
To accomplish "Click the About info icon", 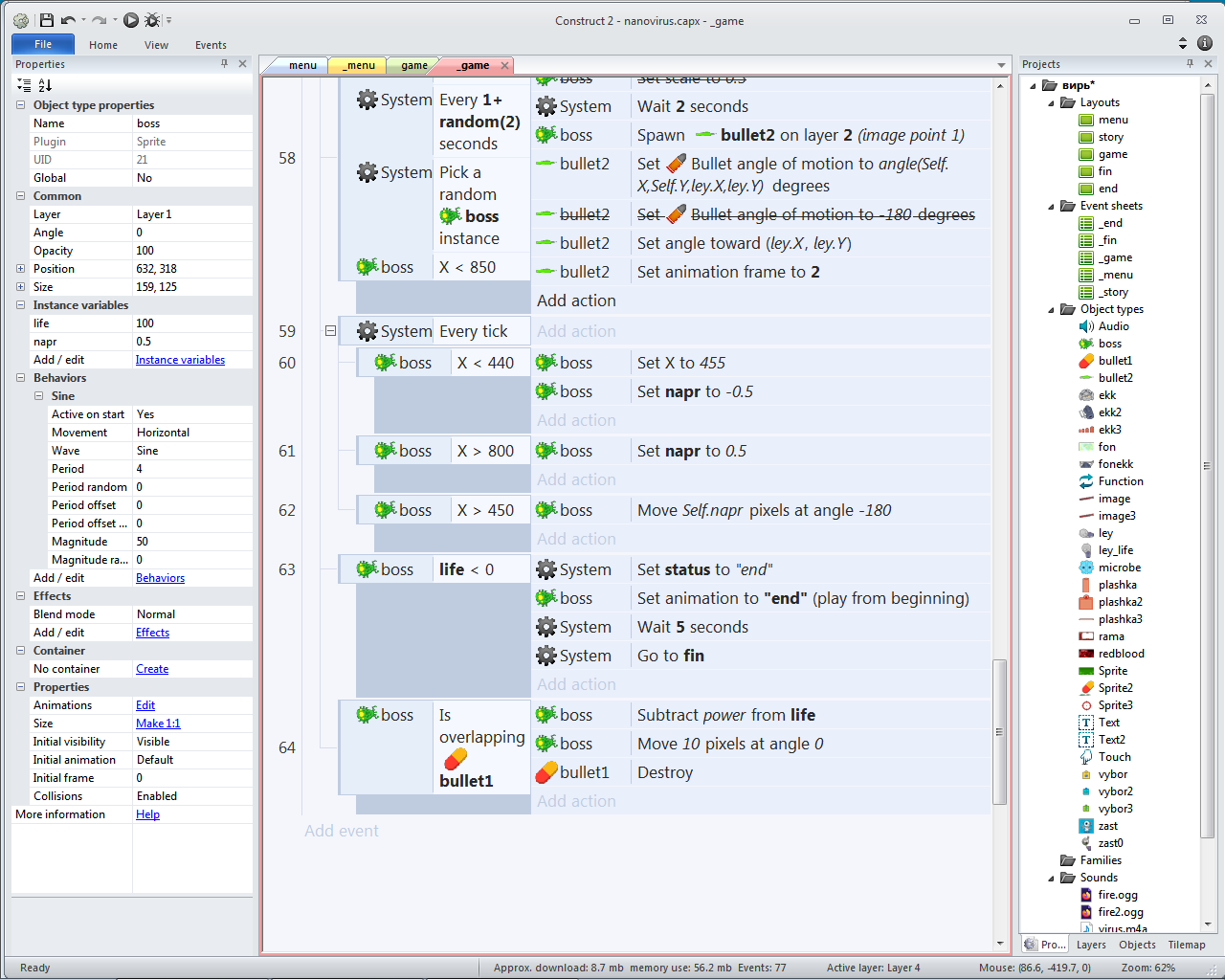I will 1205,43.
